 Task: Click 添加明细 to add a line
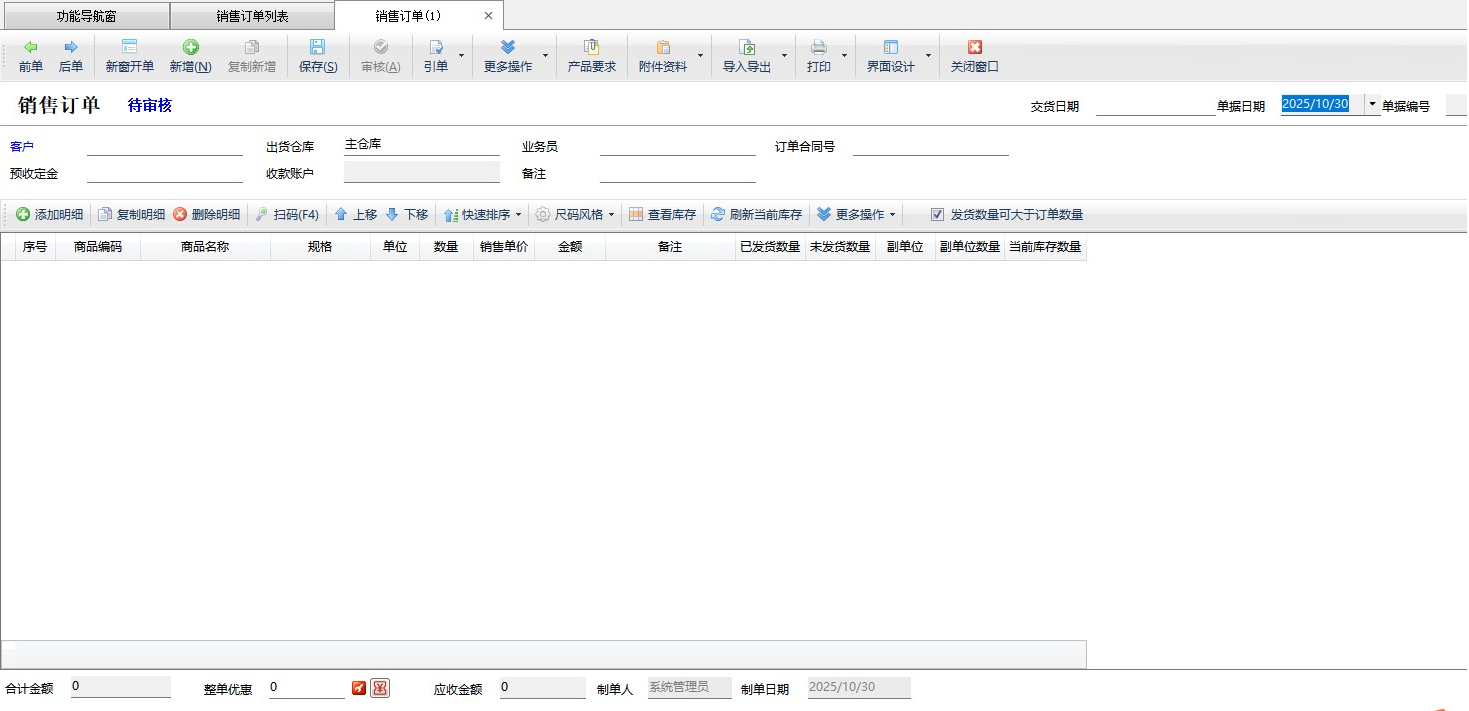click(x=50, y=215)
